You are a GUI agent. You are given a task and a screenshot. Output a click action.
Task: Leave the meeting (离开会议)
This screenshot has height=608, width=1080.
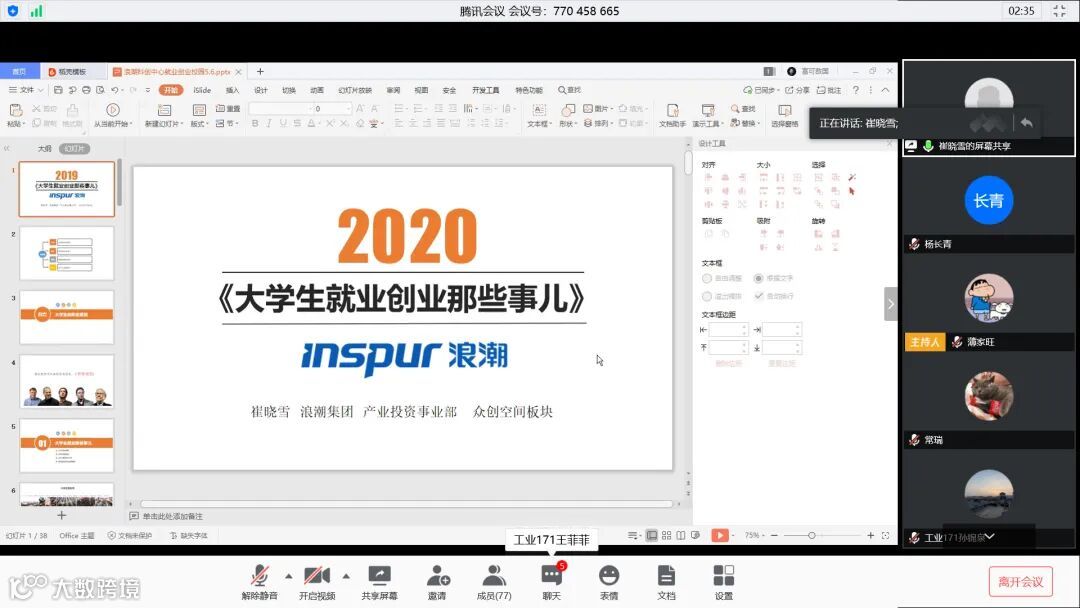(1020, 582)
